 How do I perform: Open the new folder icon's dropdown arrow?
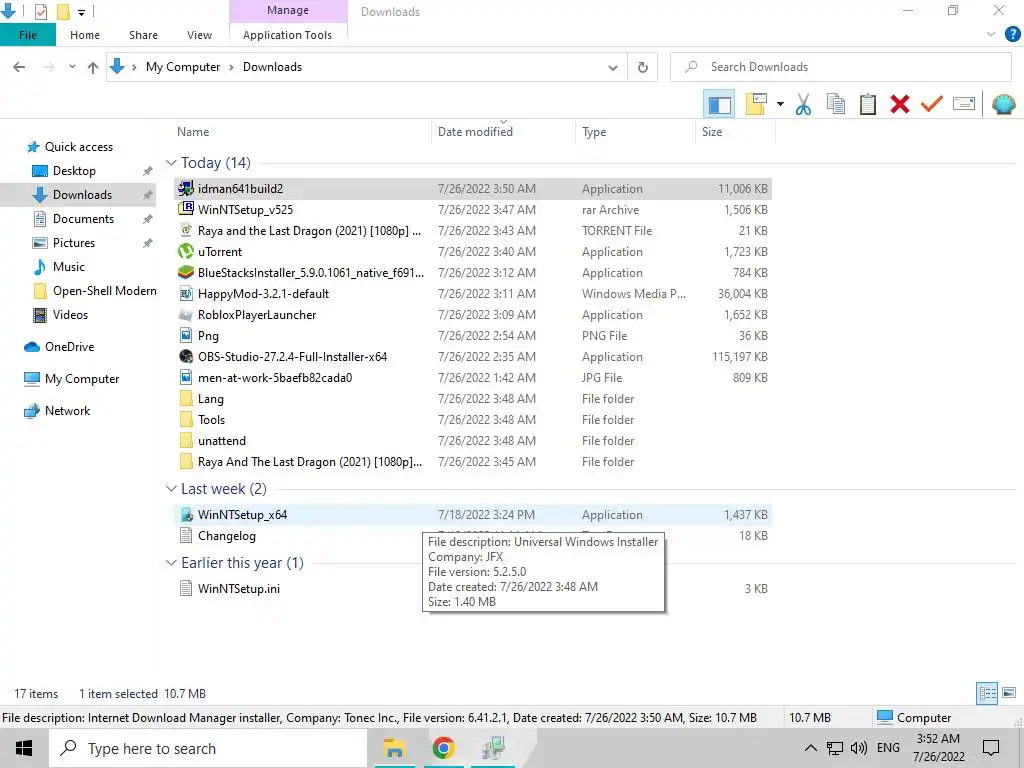click(780, 104)
